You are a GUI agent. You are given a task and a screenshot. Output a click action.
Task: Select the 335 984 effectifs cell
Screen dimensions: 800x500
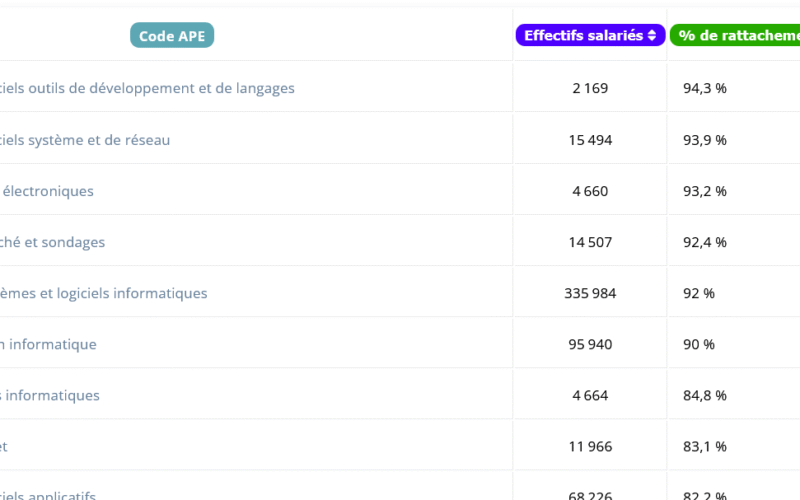(x=590, y=293)
